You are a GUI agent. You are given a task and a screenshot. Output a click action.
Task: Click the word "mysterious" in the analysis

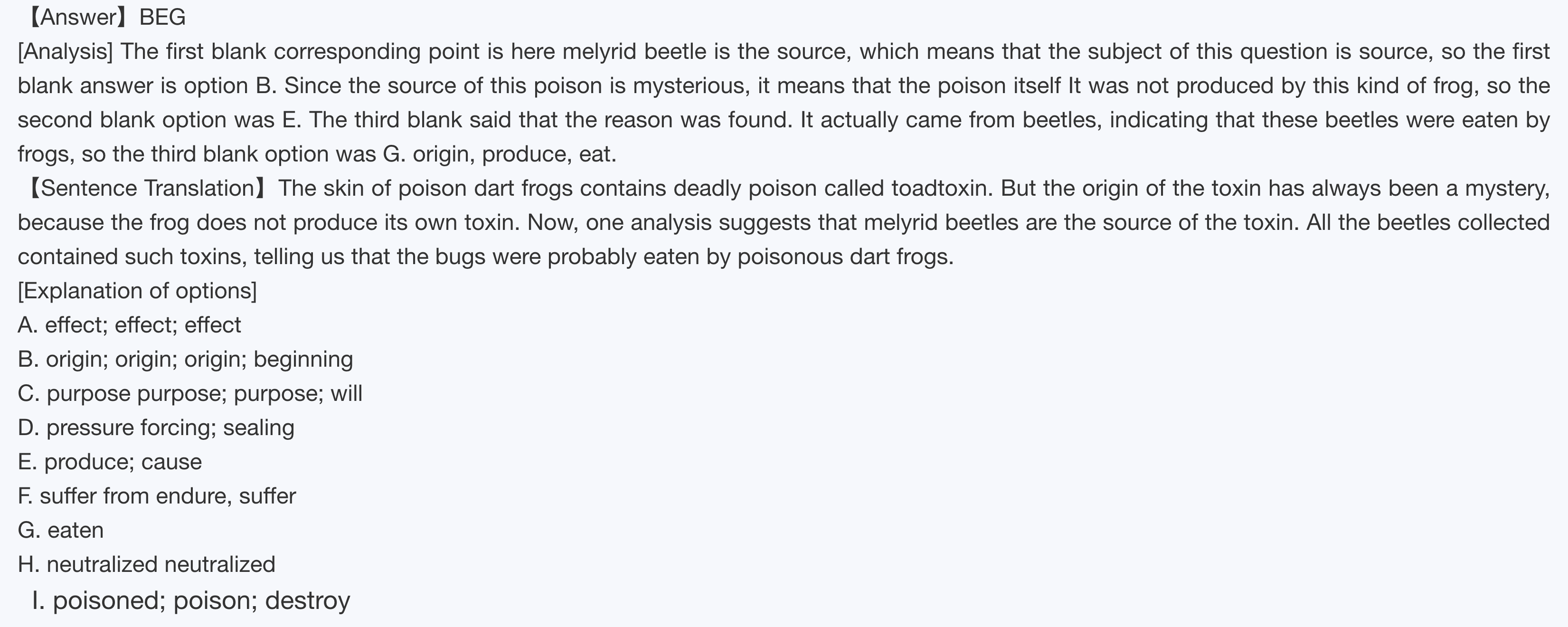click(689, 86)
